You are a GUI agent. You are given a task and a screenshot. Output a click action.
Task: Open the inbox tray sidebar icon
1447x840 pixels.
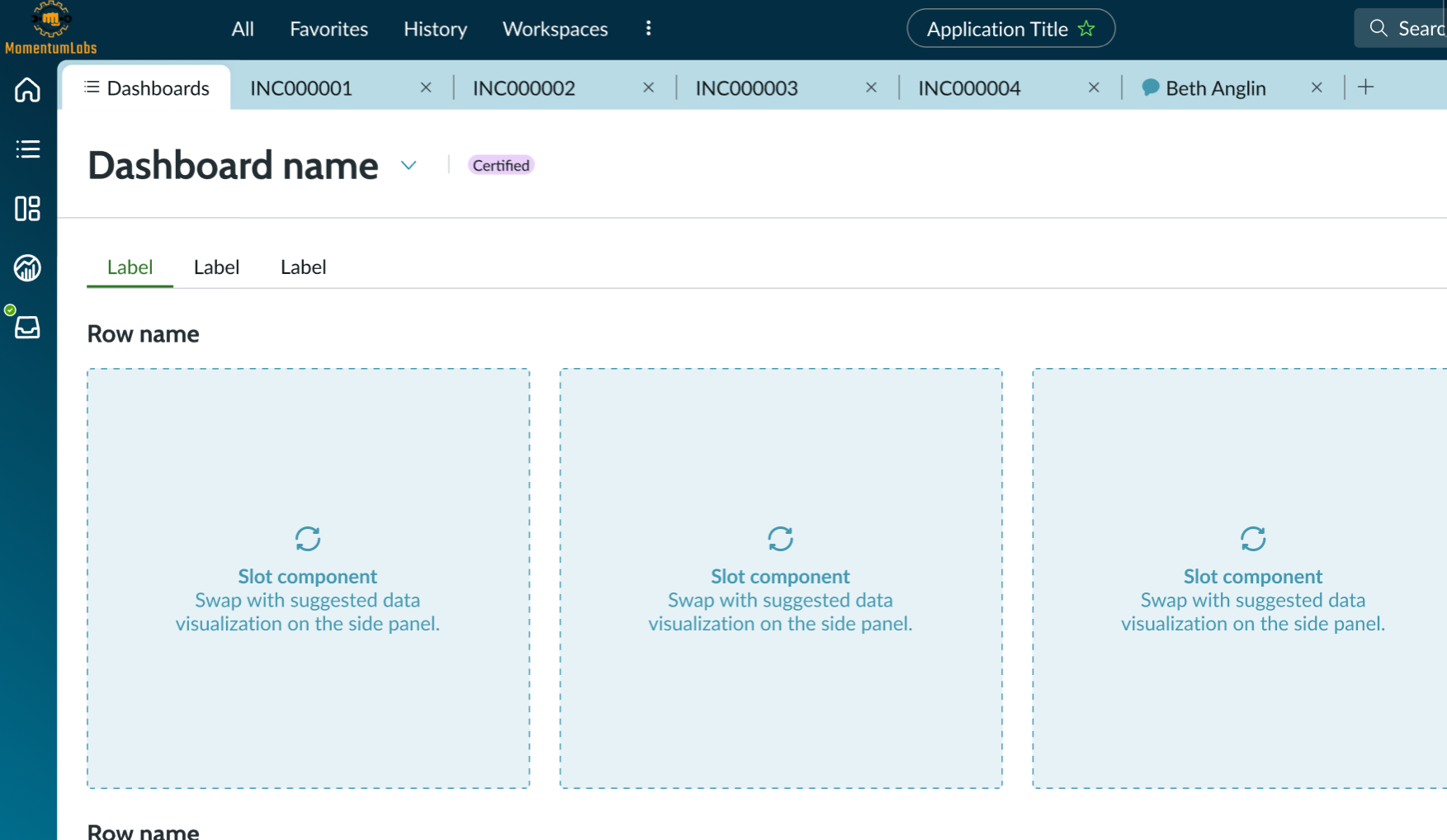point(27,328)
